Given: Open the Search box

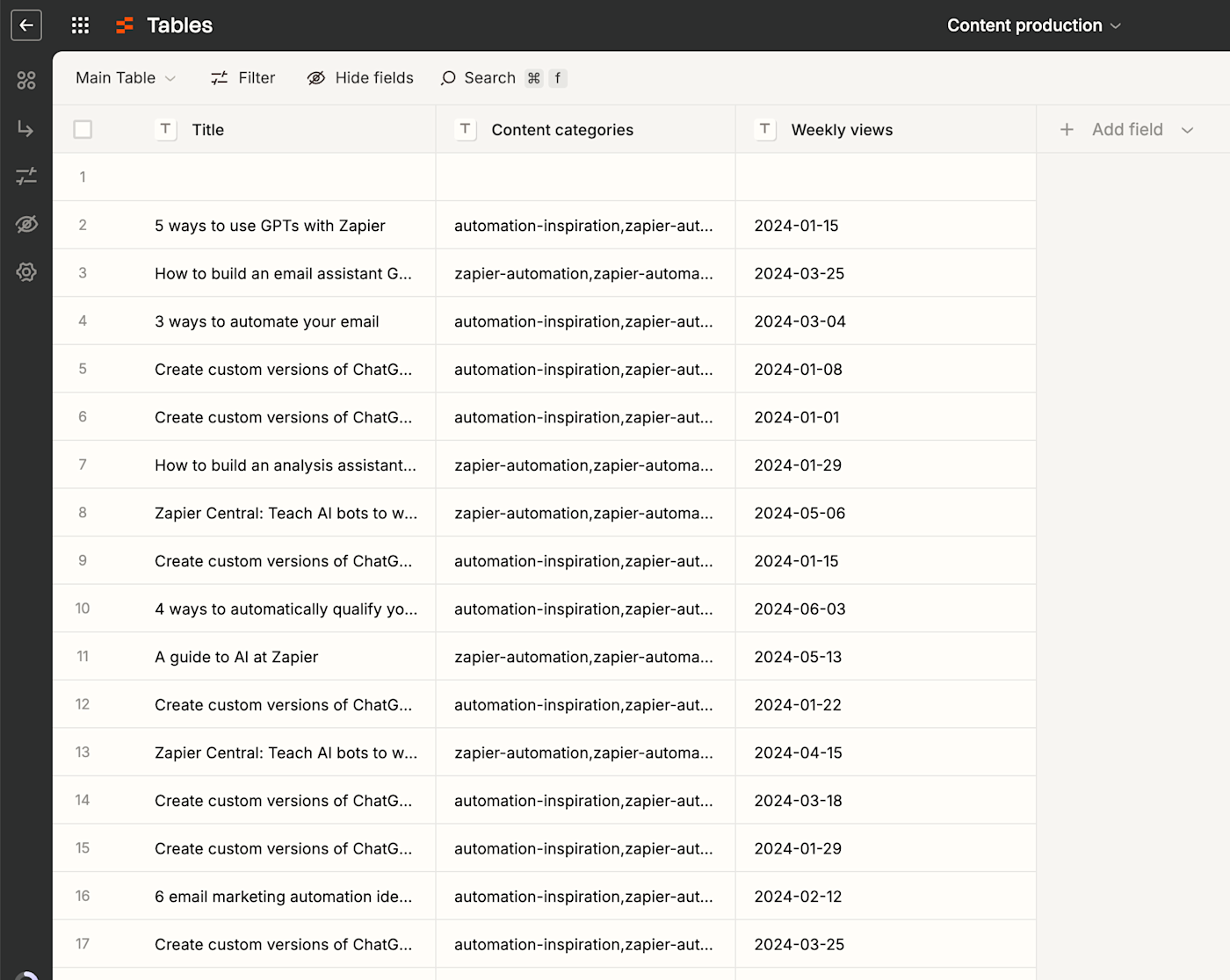Looking at the screenshot, I should click(x=503, y=78).
